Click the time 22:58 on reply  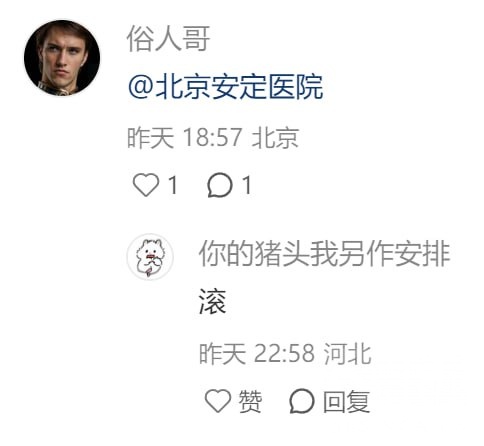[284, 353]
